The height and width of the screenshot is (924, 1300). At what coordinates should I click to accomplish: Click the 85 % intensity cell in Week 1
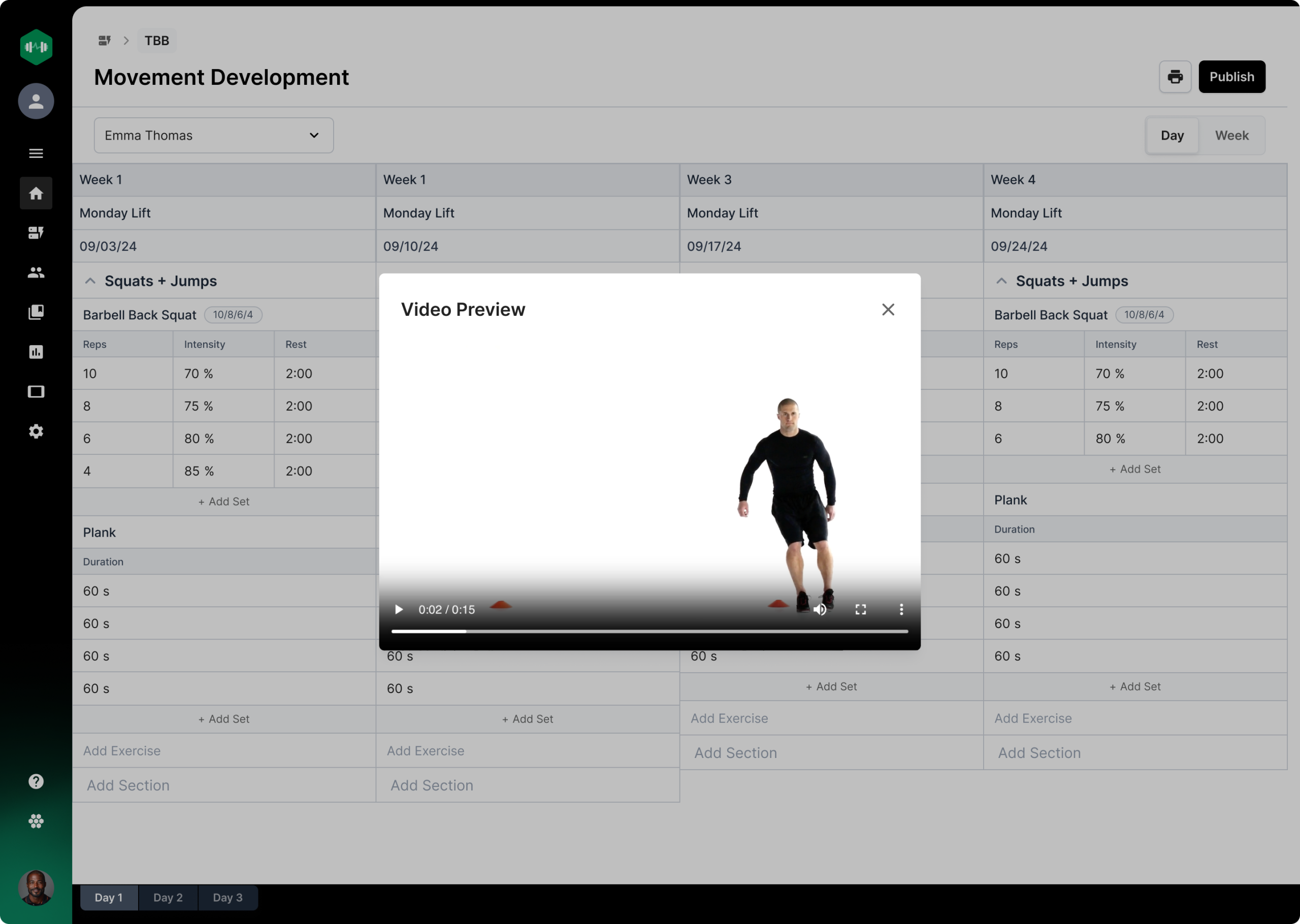coord(223,471)
